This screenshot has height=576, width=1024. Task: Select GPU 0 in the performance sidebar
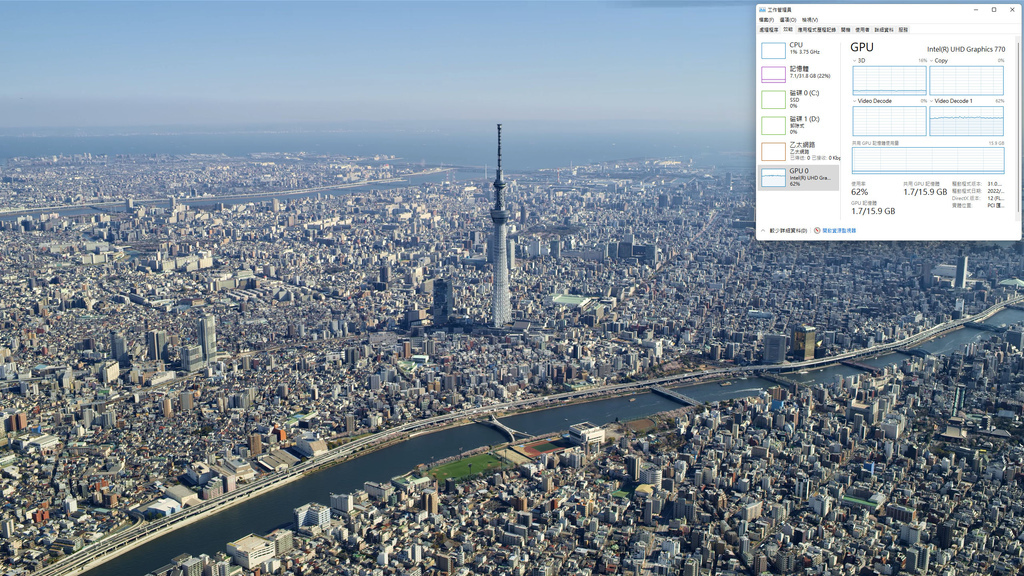(799, 178)
